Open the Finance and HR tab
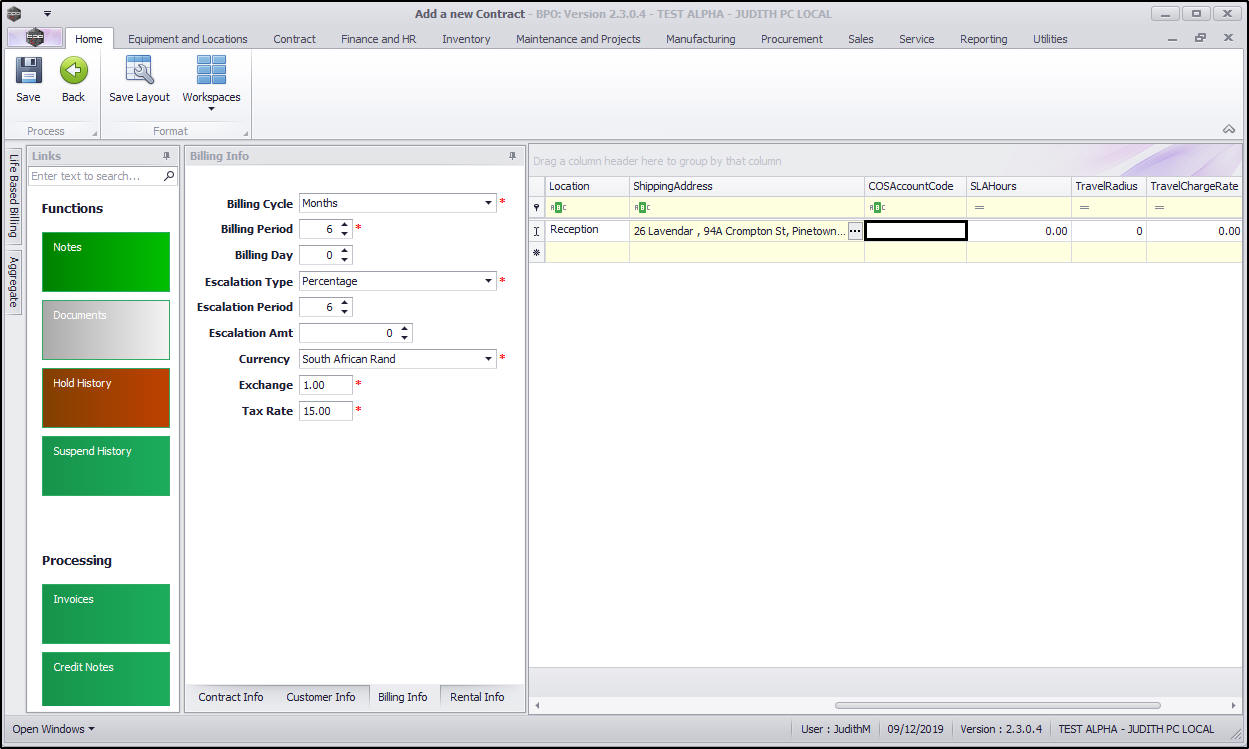 (378, 39)
